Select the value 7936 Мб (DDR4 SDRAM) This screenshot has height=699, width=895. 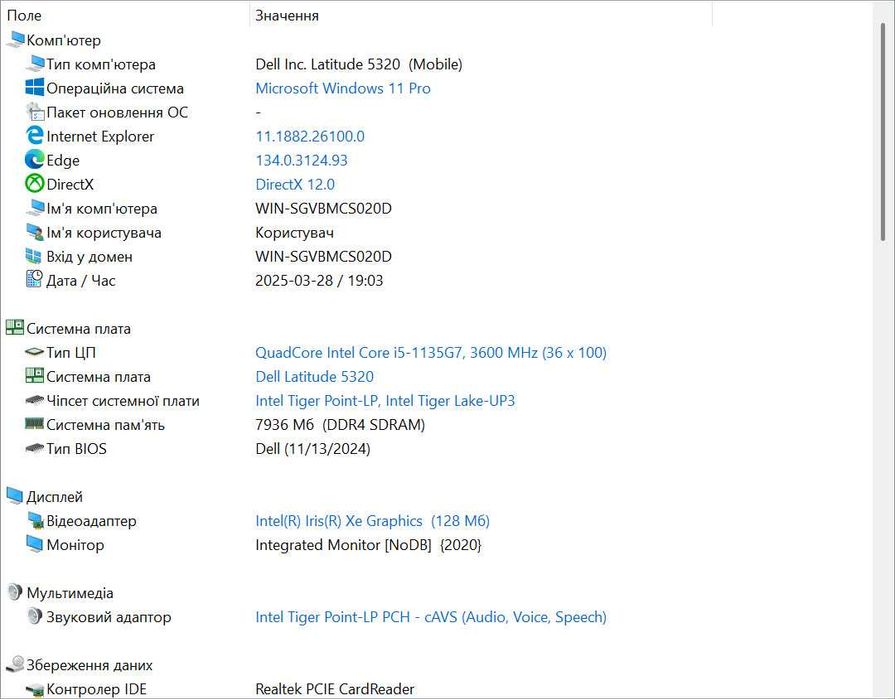(340, 425)
